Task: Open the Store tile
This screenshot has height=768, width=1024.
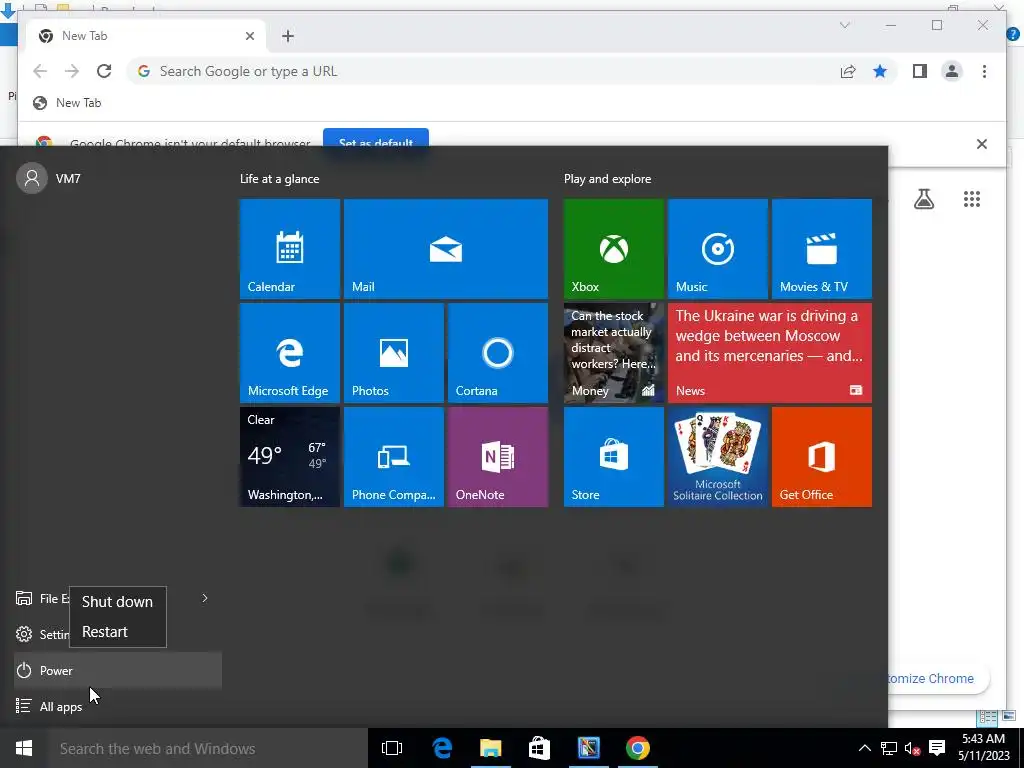Action: pos(613,456)
